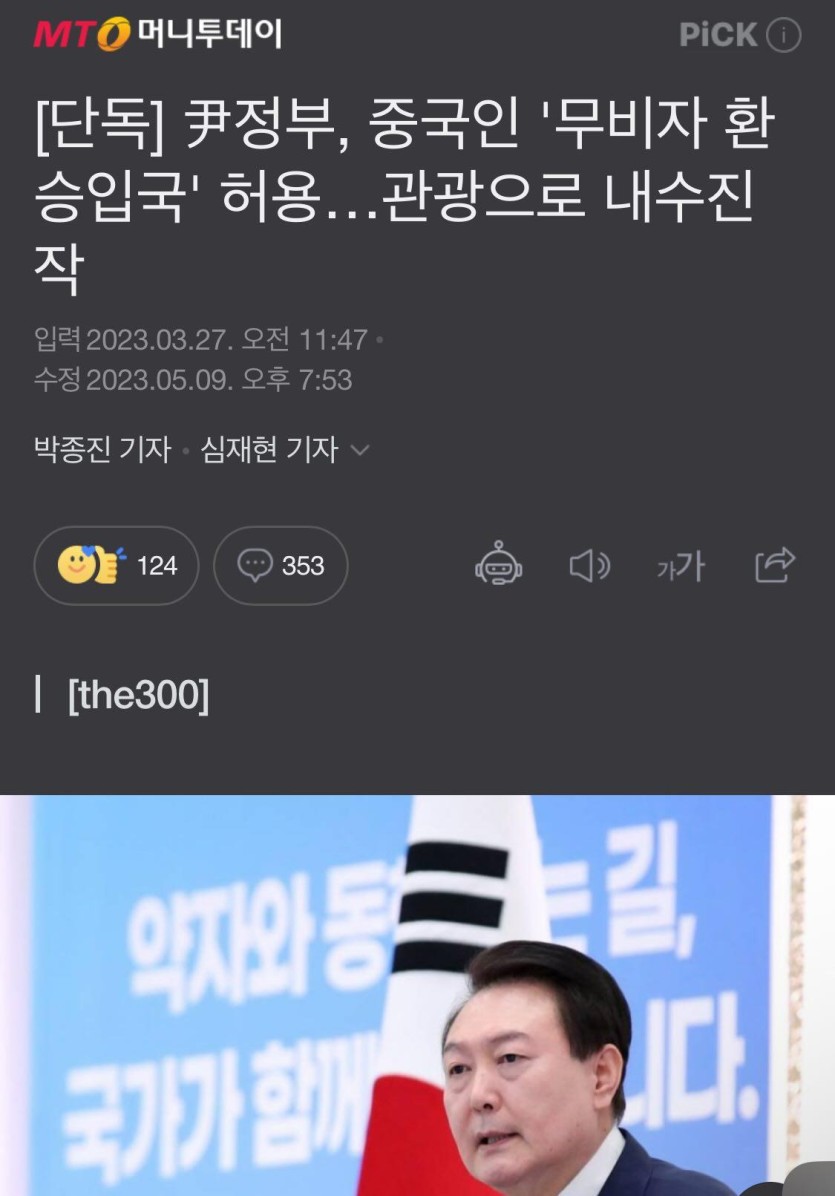Open the 124 reactions button

coord(116,565)
